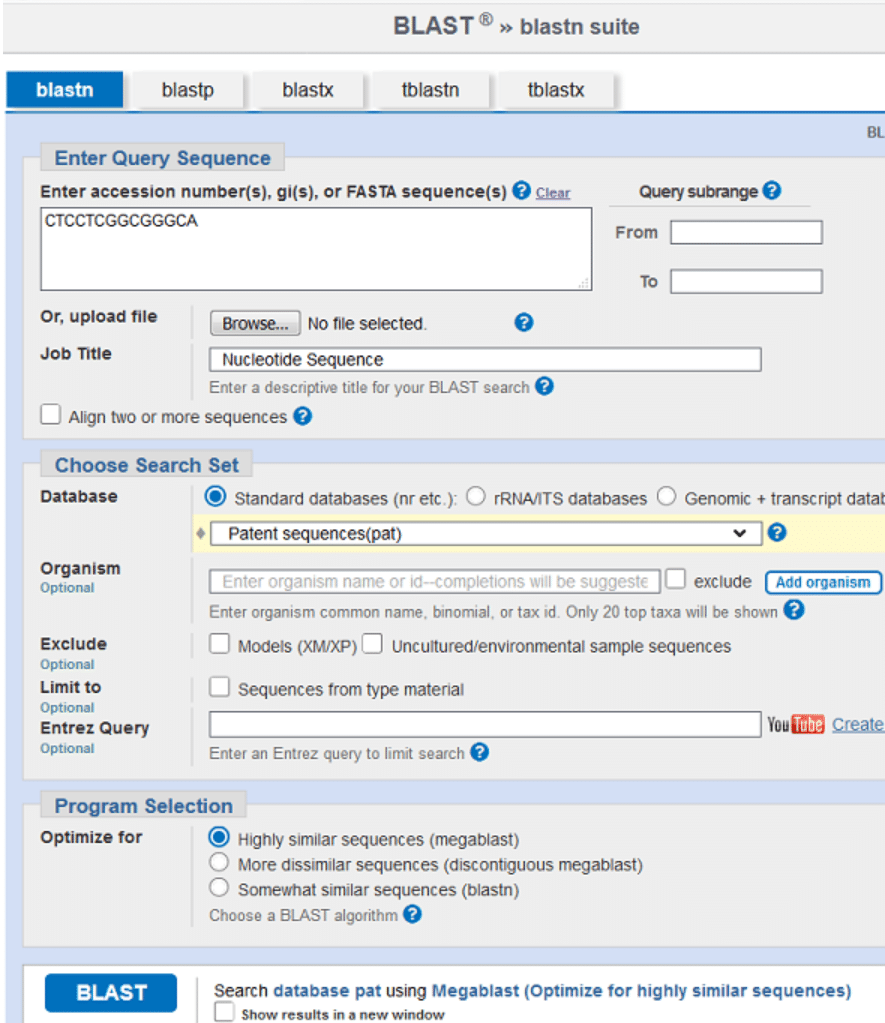
Task: Open help for entering FASTA sequences
Action: click(x=521, y=191)
